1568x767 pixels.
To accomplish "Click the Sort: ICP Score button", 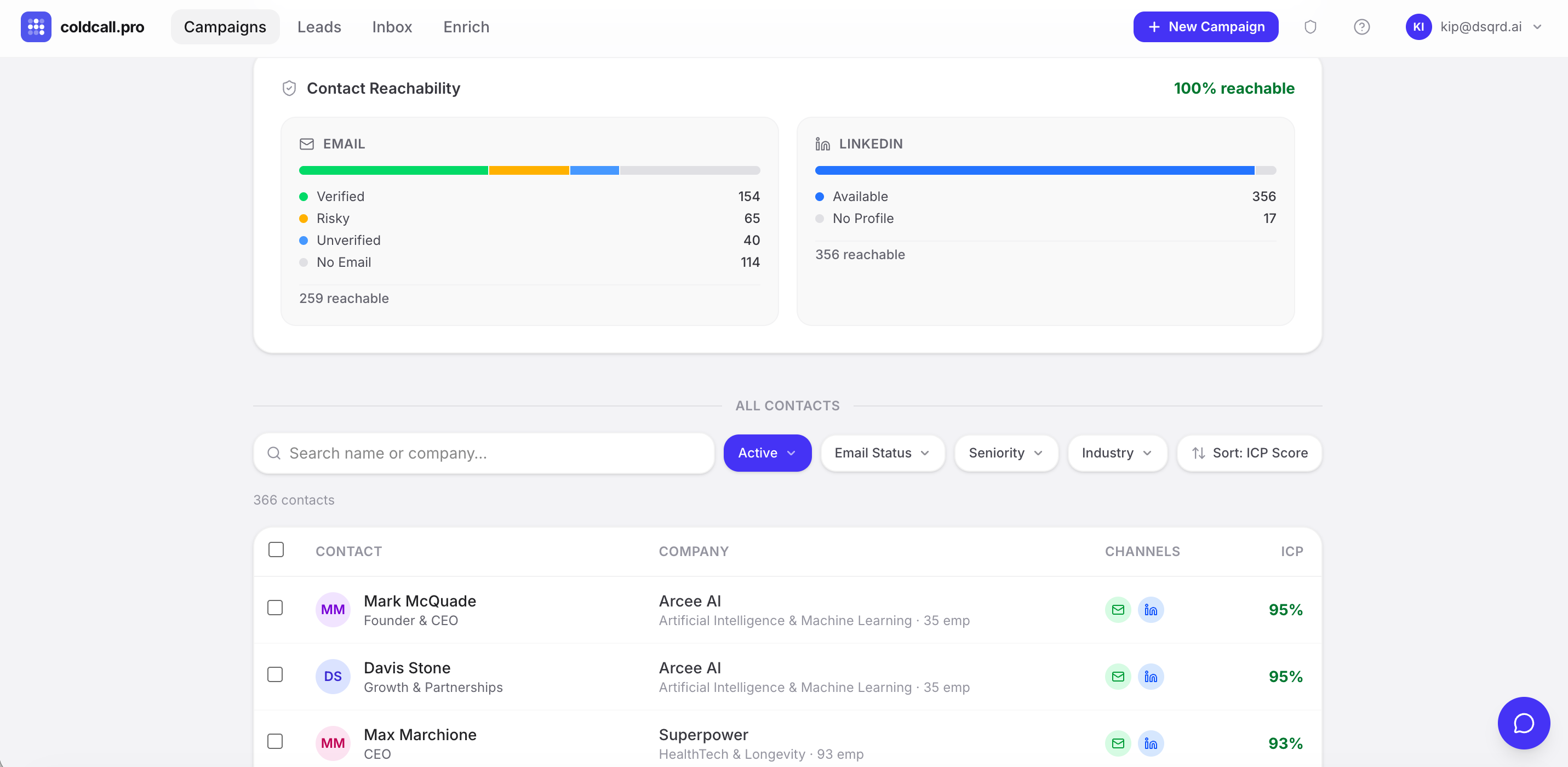I will pyautogui.click(x=1249, y=453).
